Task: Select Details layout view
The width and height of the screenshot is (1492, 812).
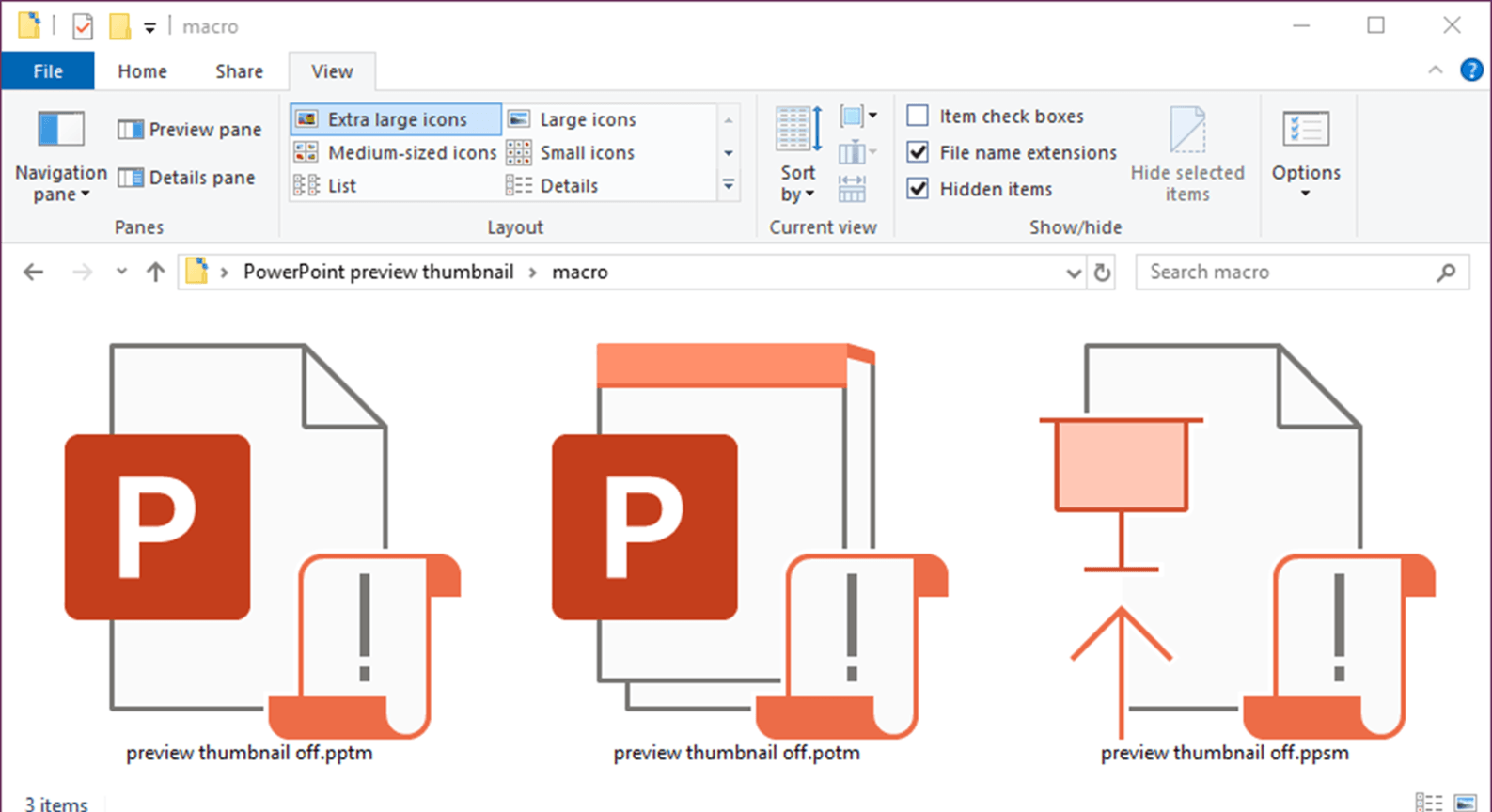Action: click(x=552, y=185)
